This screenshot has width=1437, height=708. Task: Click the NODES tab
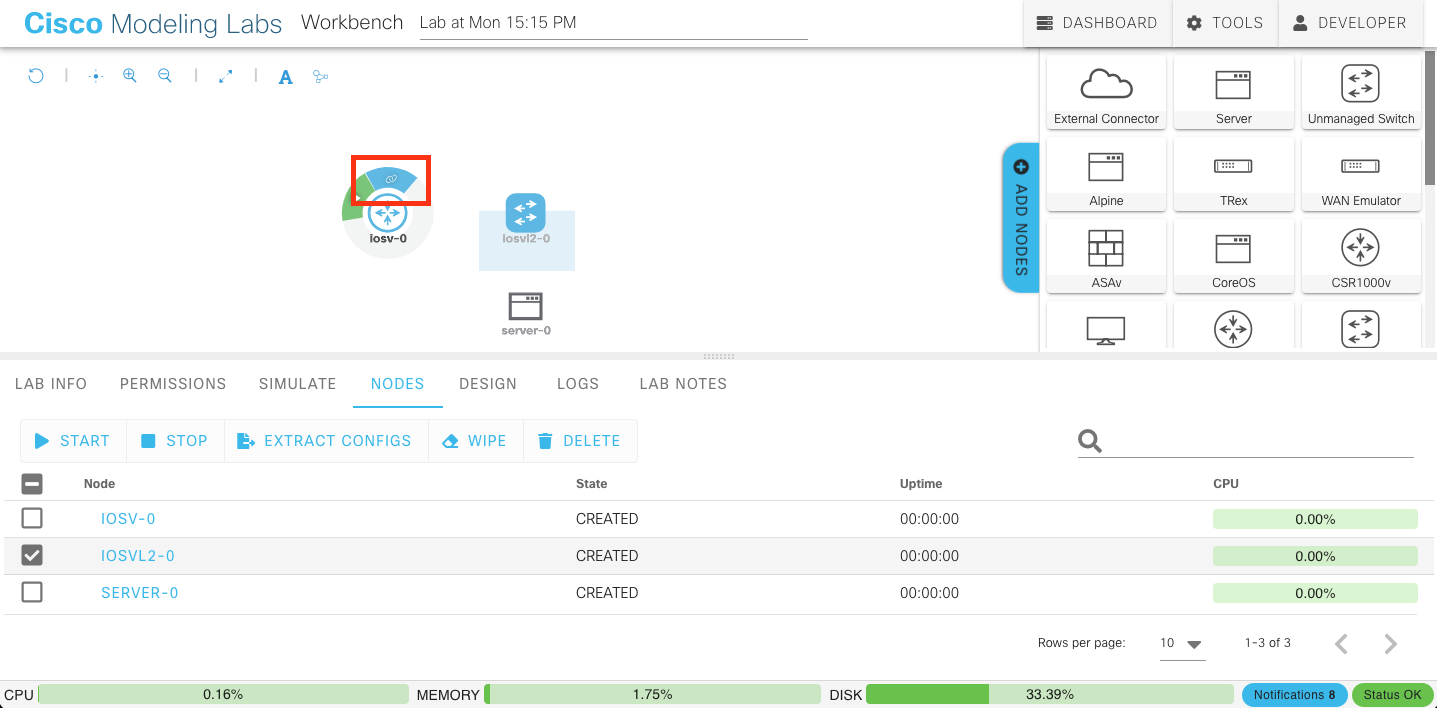coord(398,384)
